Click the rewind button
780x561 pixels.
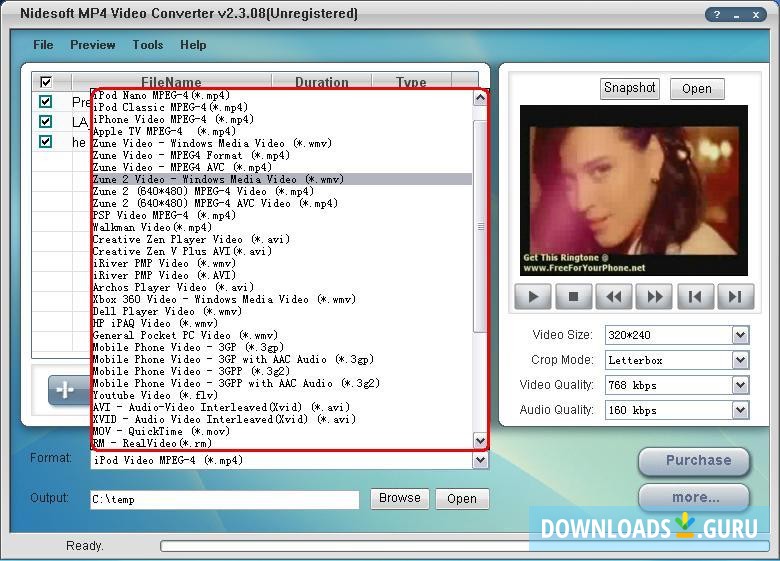click(614, 297)
